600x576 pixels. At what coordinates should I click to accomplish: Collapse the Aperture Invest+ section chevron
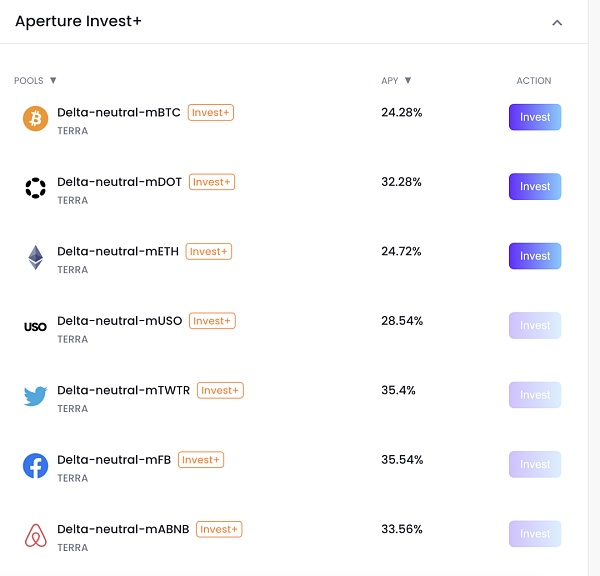click(557, 23)
